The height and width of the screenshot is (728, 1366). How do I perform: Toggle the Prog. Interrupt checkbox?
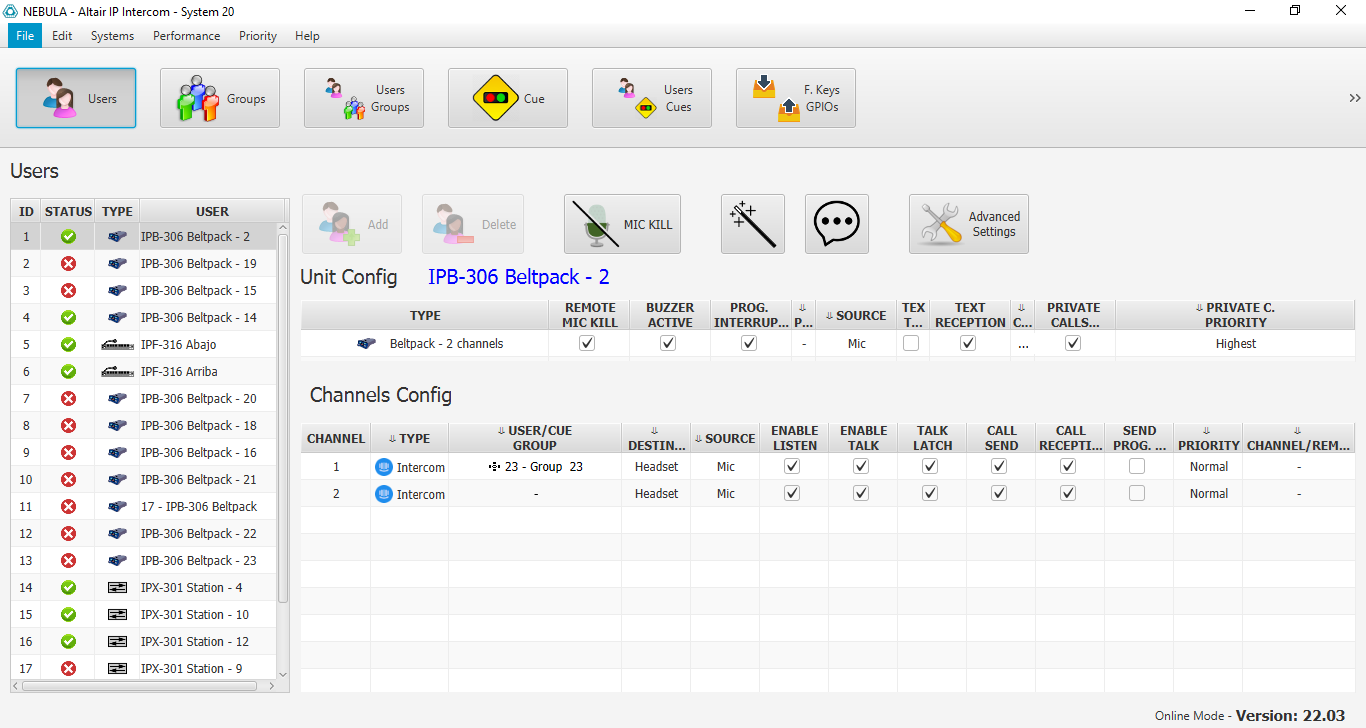pos(749,343)
